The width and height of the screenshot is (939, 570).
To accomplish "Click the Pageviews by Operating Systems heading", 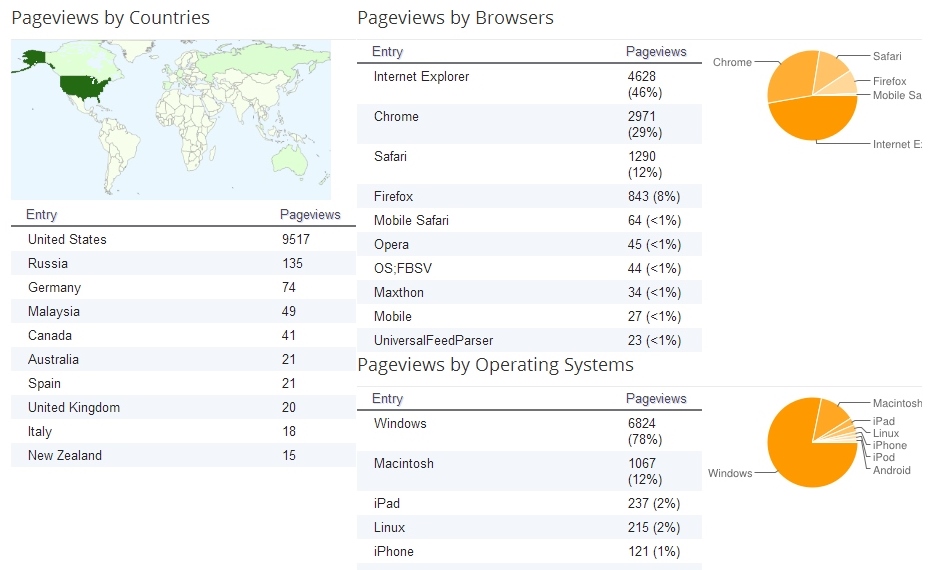I will point(496,365).
